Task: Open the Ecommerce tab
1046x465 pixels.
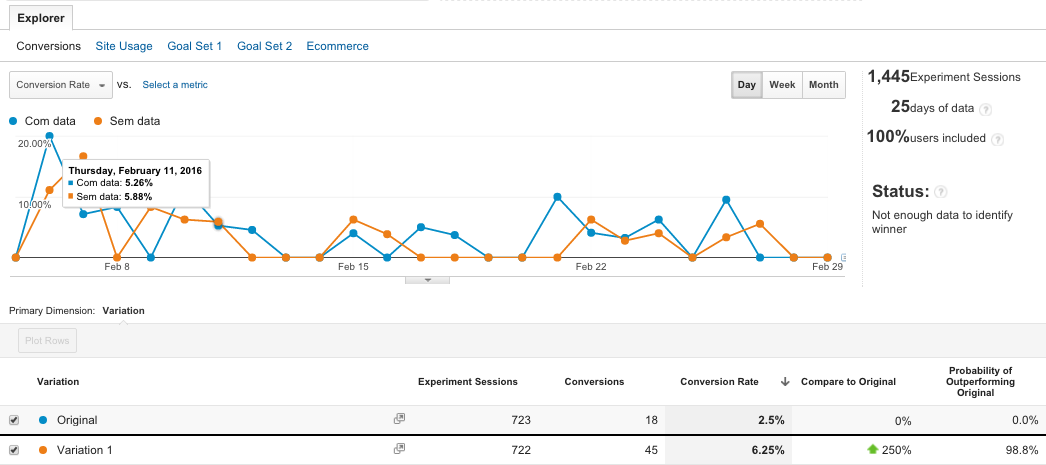Action: click(x=338, y=46)
